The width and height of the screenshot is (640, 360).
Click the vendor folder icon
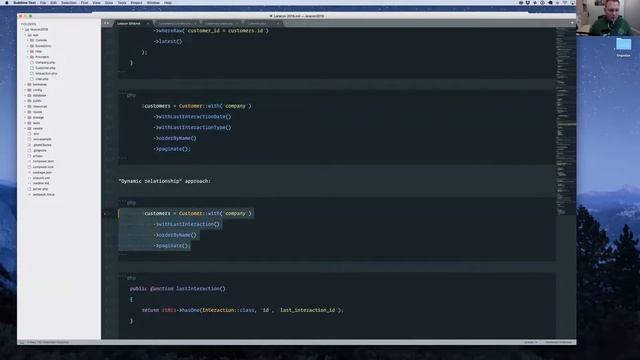pos(29,129)
